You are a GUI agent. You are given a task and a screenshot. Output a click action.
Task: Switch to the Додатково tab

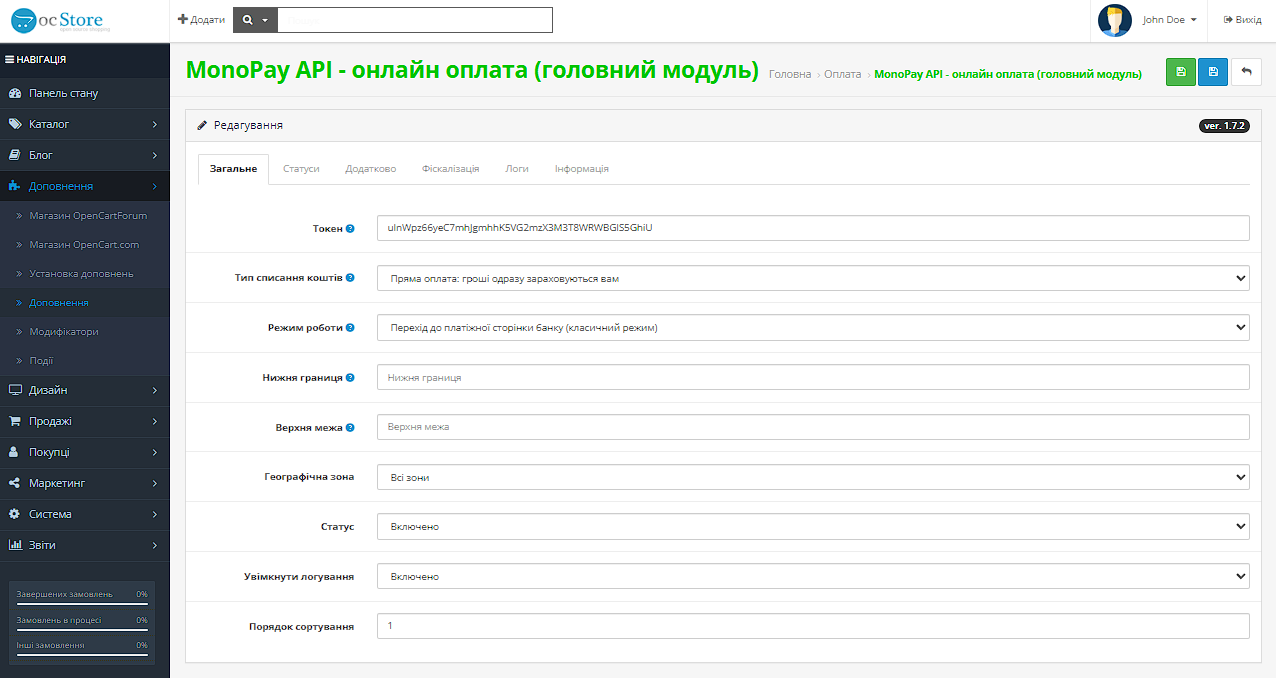pyautogui.click(x=371, y=169)
